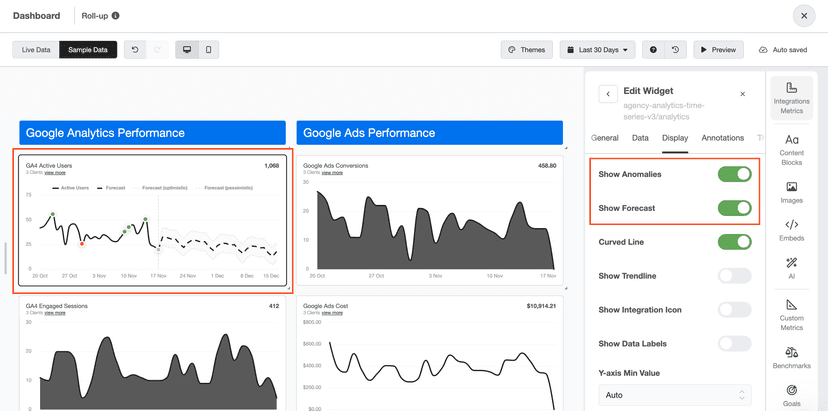This screenshot has height=411, width=828.
Task: Click the Roll-up info icon
Action: click(x=116, y=16)
